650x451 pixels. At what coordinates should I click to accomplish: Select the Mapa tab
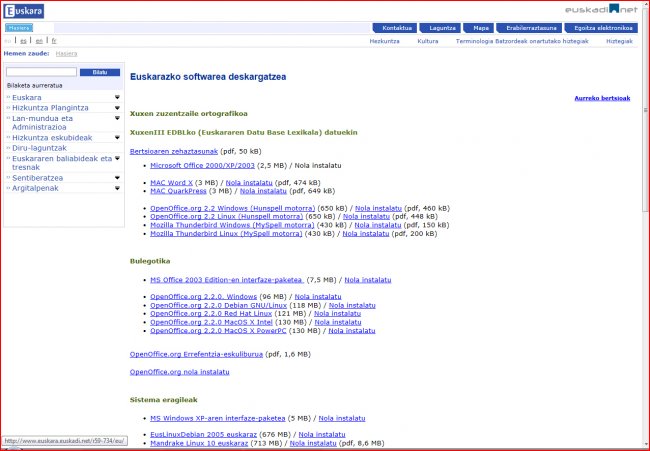[x=481, y=28]
